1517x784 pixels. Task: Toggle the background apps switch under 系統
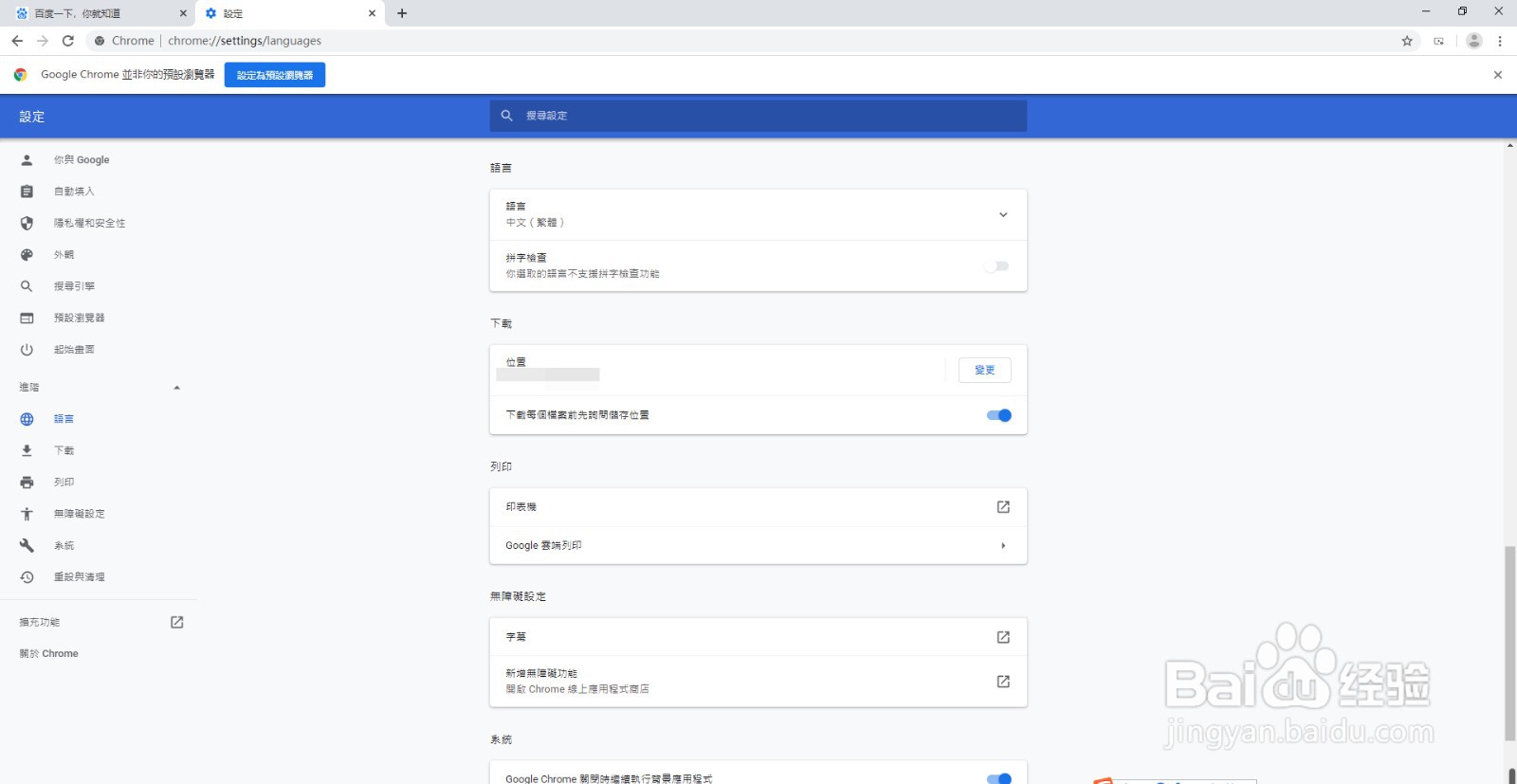pyautogui.click(x=999, y=778)
